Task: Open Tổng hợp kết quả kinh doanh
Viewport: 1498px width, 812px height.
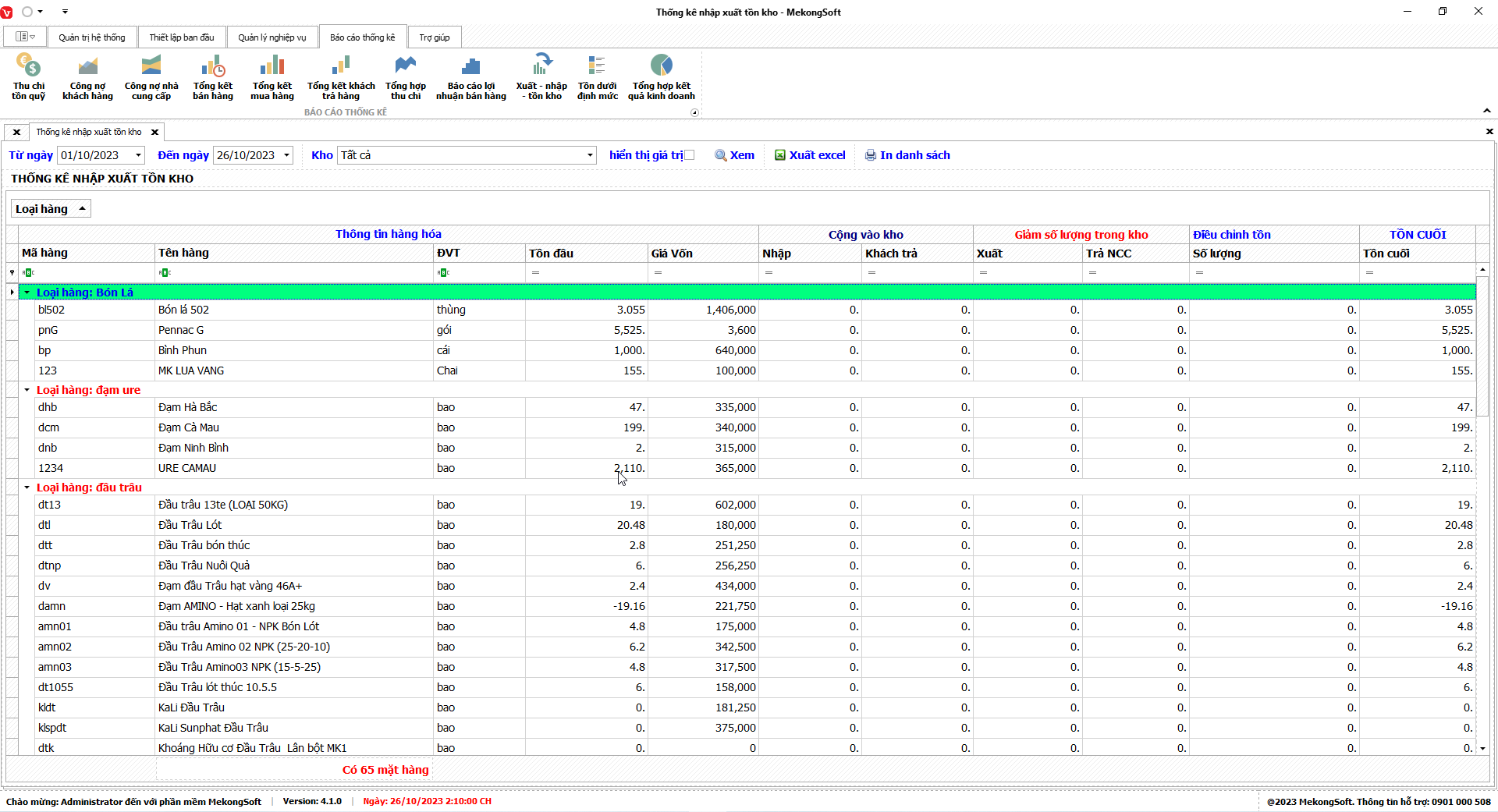Action: (x=661, y=76)
